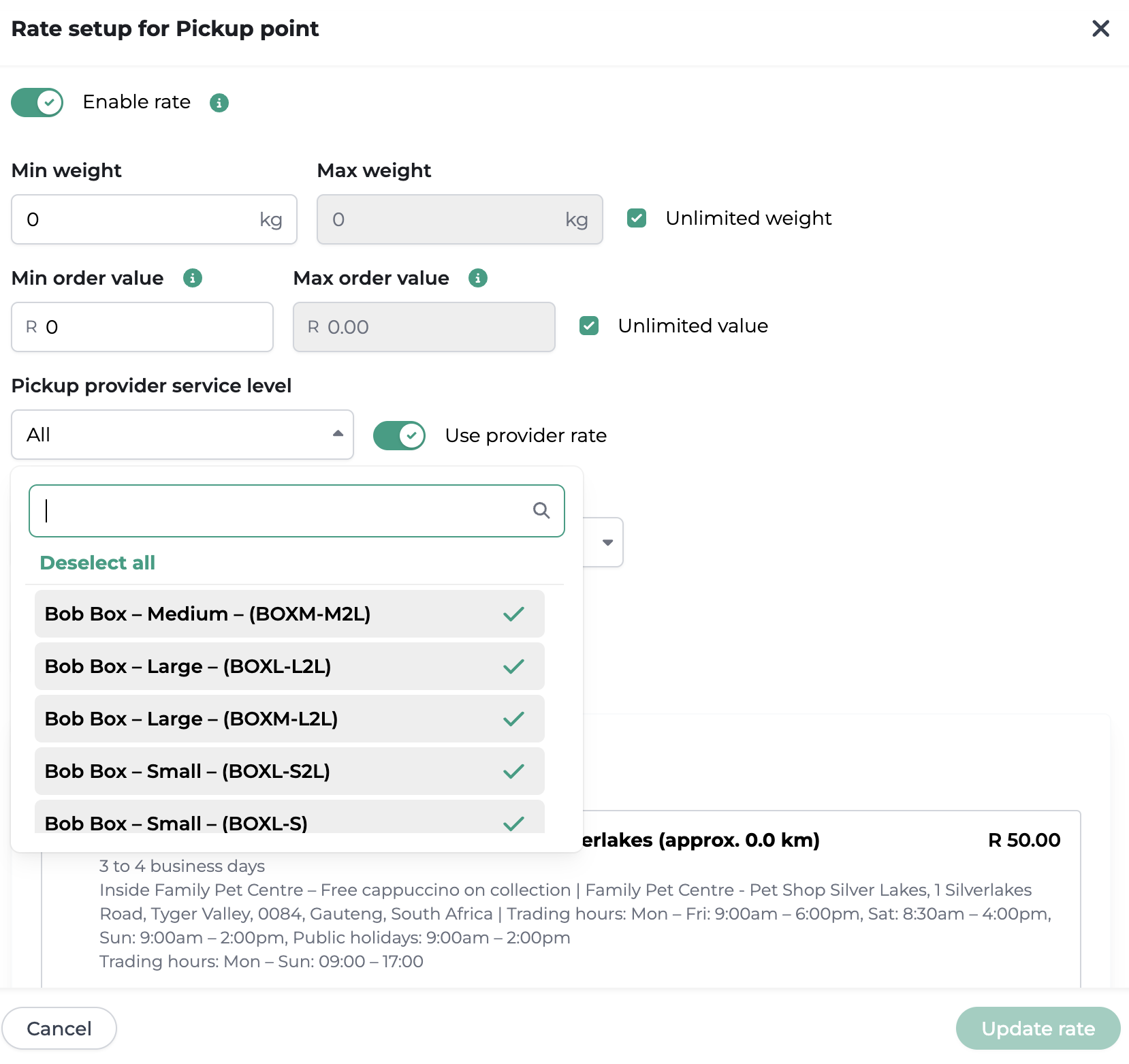Deselect Bob Box – Small – (BOXL-S)

(x=289, y=817)
